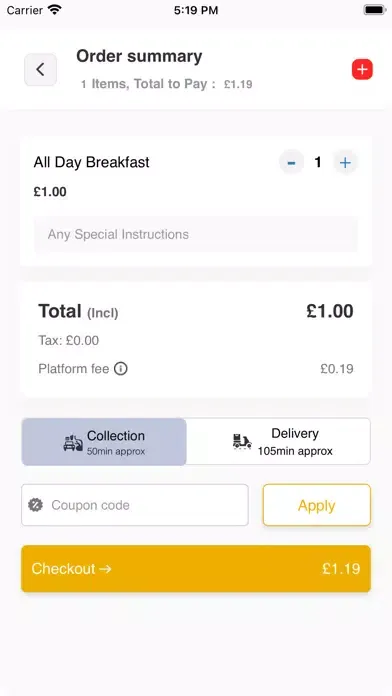The height and width of the screenshot is (696, 392).
Task: Tap the Order summary title
Action: [x=139, y=56]
